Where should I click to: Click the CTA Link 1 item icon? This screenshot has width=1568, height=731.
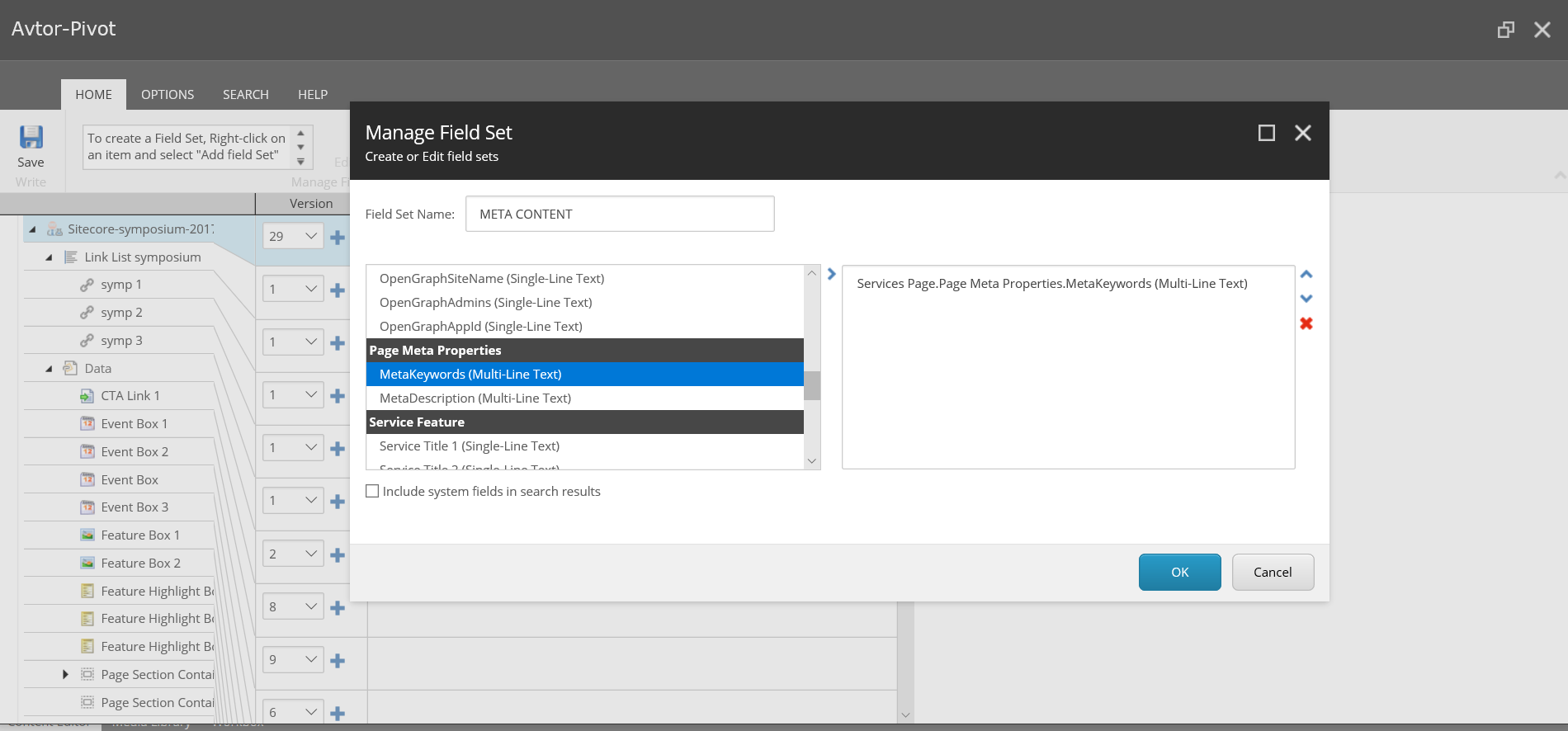click(x=87, y=396)
